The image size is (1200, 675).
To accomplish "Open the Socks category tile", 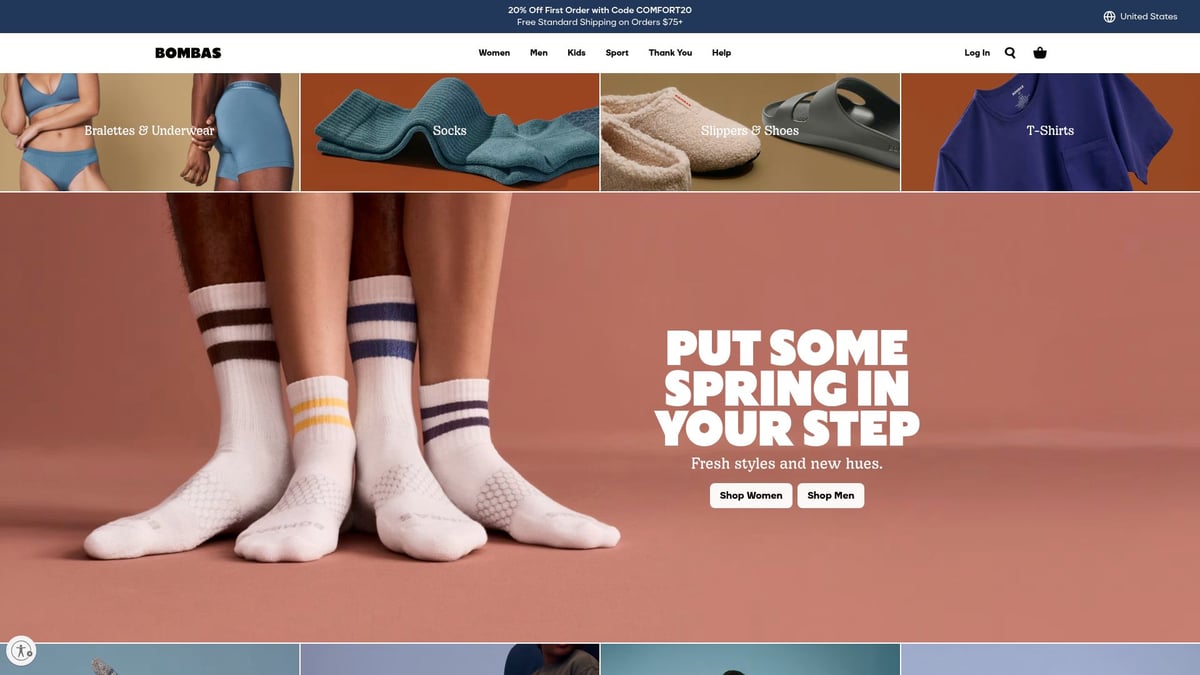I will click(450, 130).
